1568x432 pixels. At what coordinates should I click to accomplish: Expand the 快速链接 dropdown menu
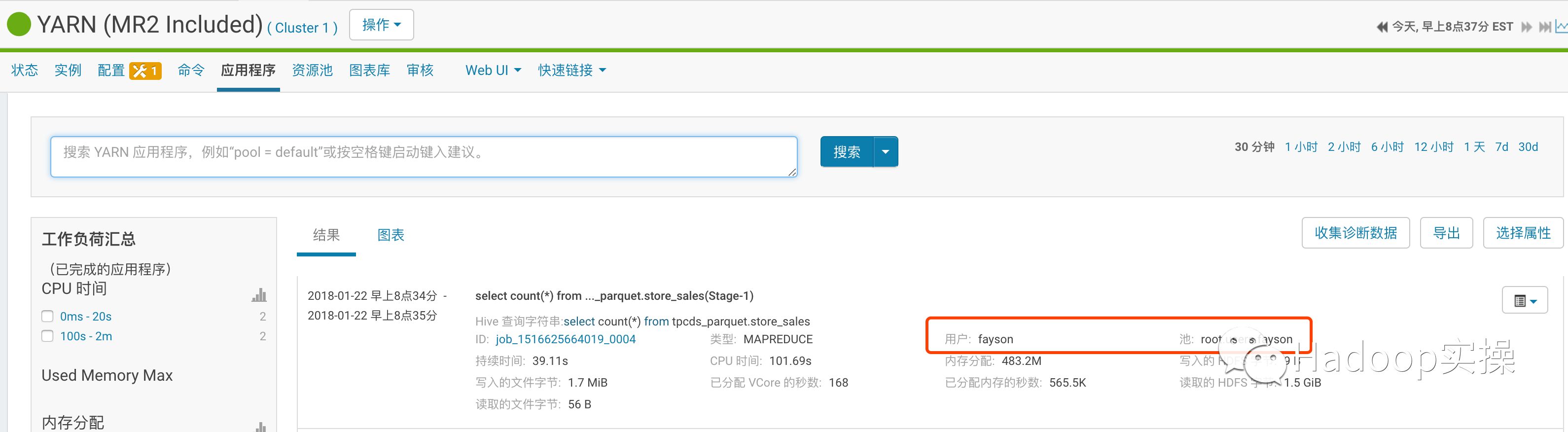pos(572,71)
